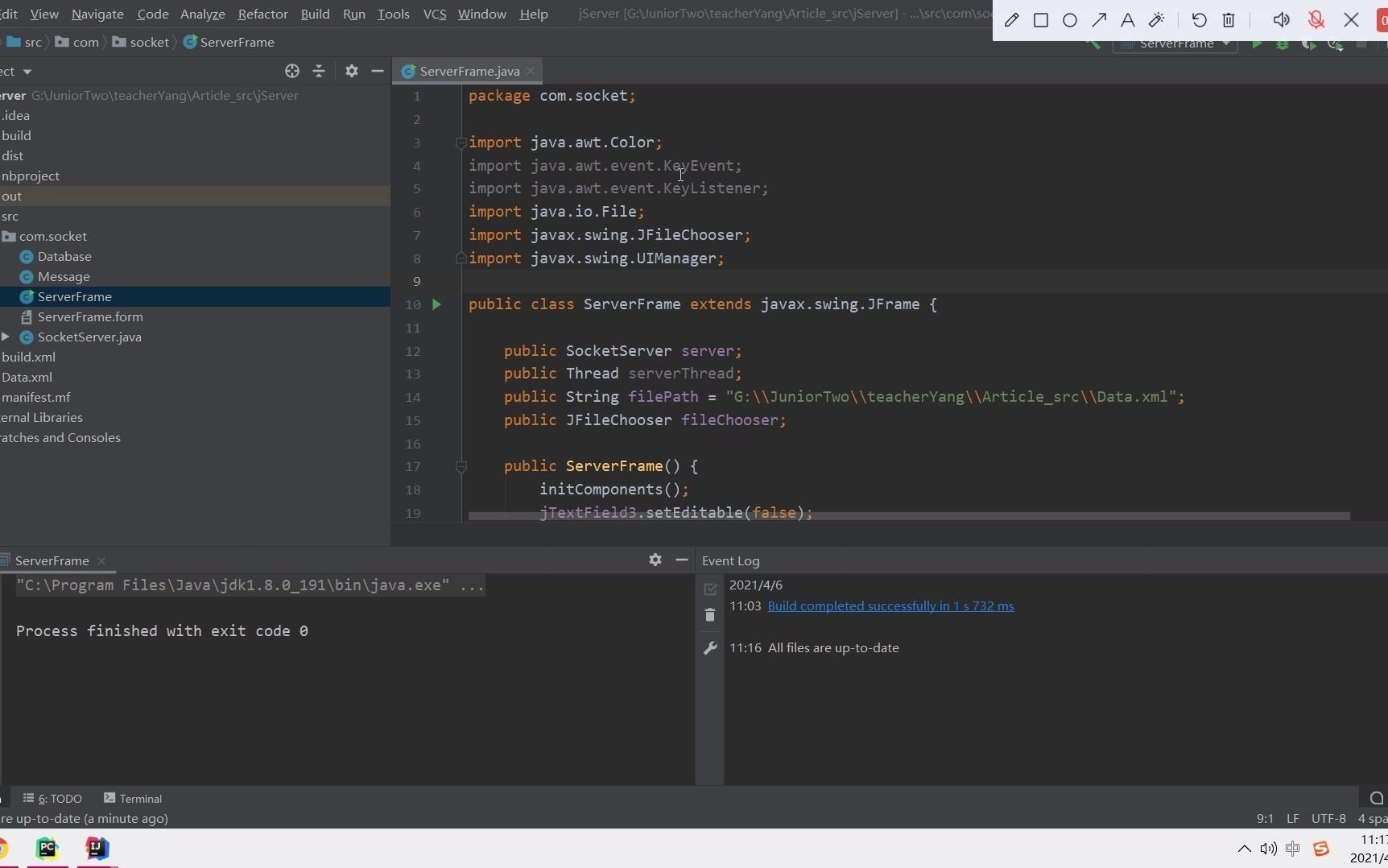Open the Run menu

coord(353,14)
